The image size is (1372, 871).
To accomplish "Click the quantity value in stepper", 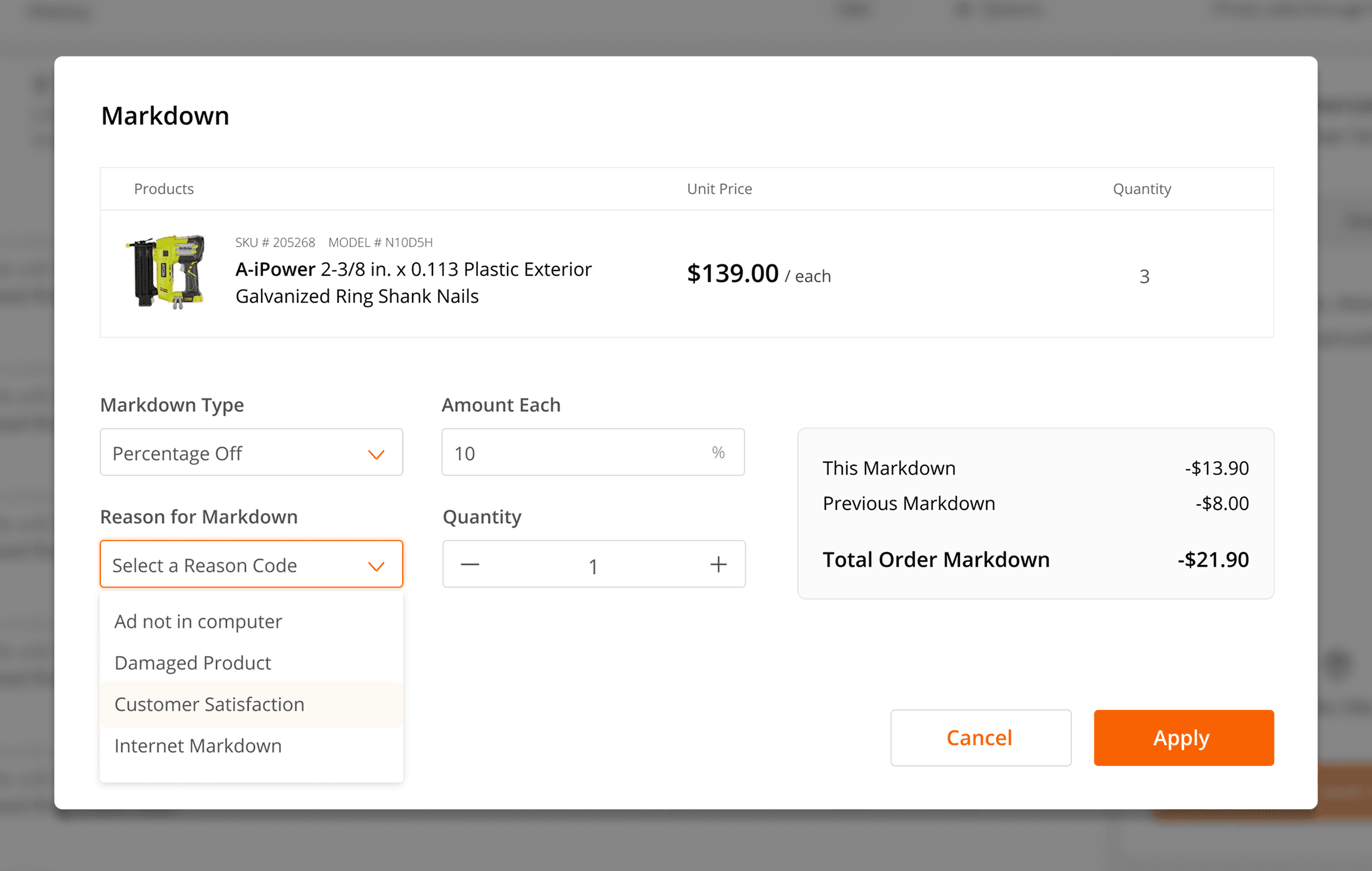I will coord(593,566).
